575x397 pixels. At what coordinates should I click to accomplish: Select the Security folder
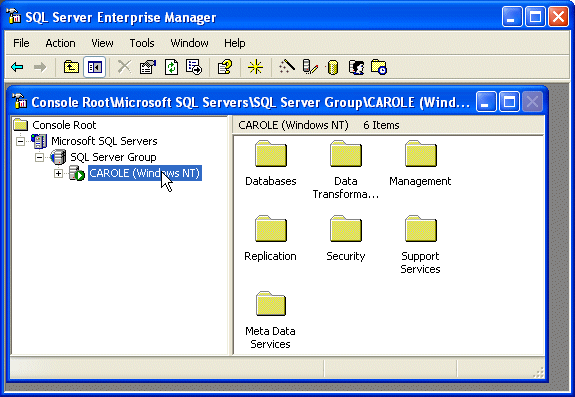pos(346,238)
